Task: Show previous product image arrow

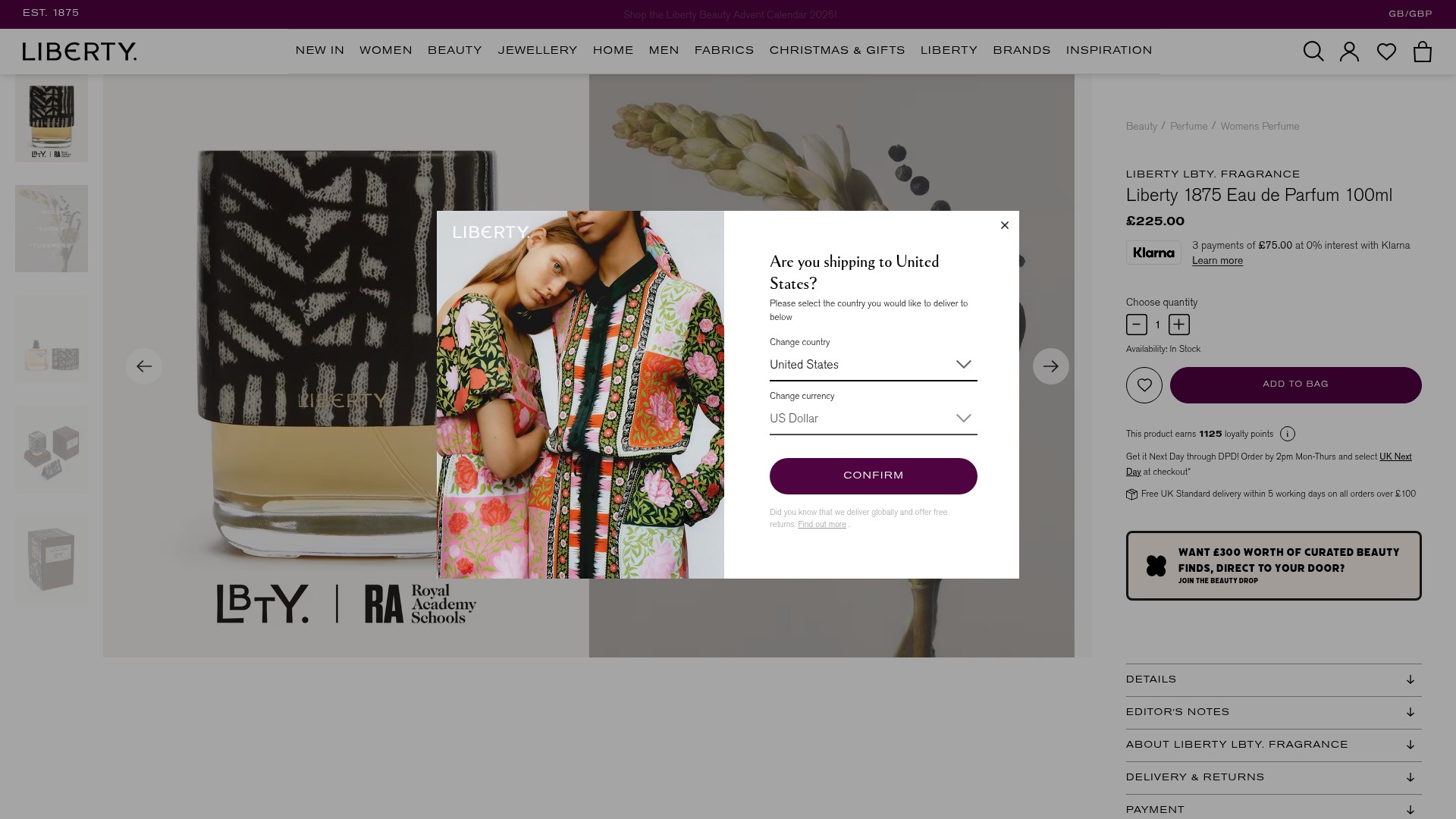Action: point(144,366)
